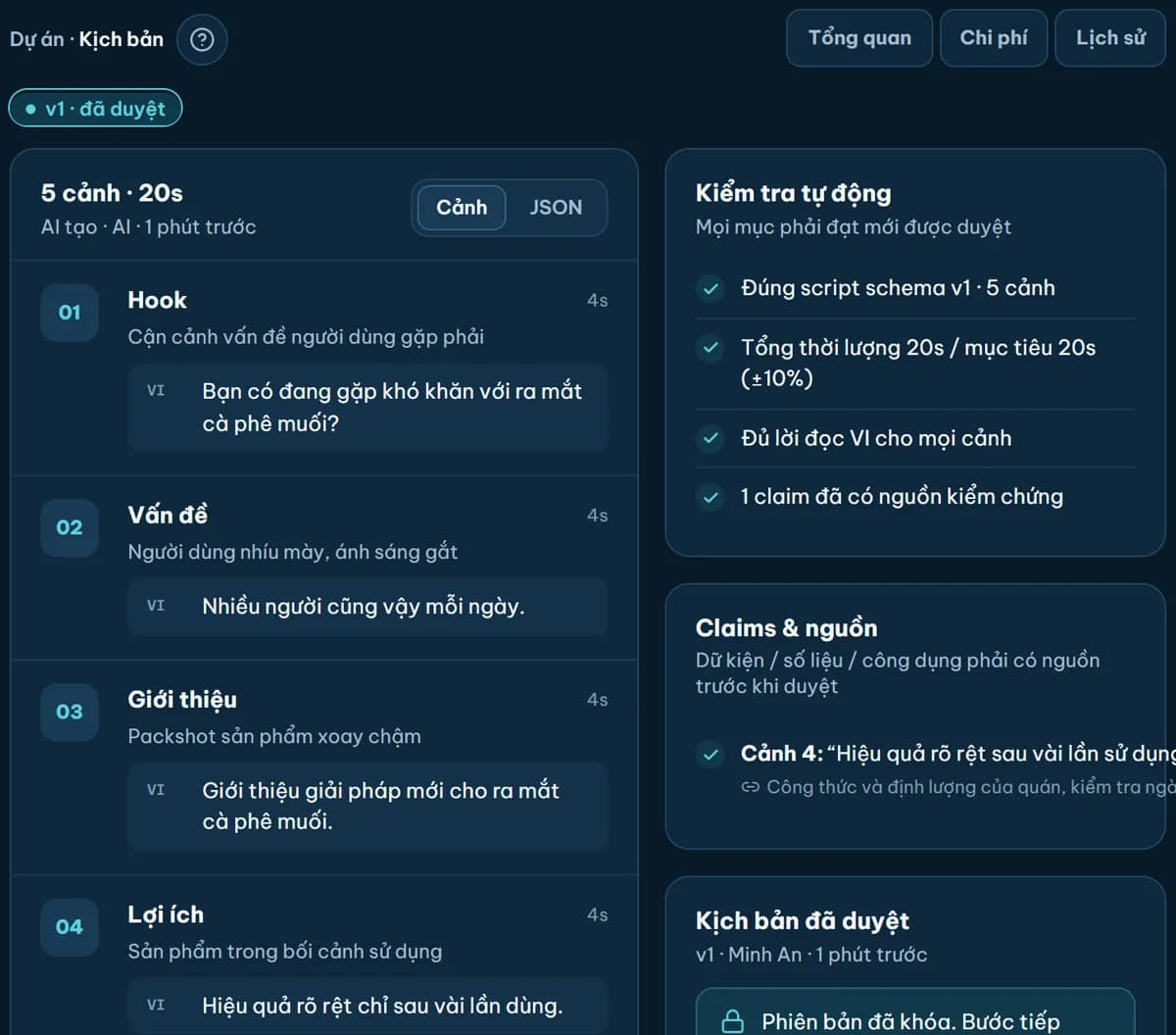The width and height of the screenshot is (1176, 1035).
Task: Click check icon beside "Đủ lời đọc VI"
Action: pos(710,438)
